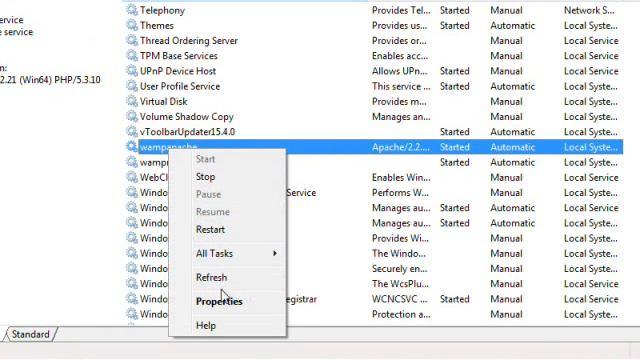Select Help in the context menu
Viewport: 640px width, 360px height.
pyautogui.click(x=206, y=326)
